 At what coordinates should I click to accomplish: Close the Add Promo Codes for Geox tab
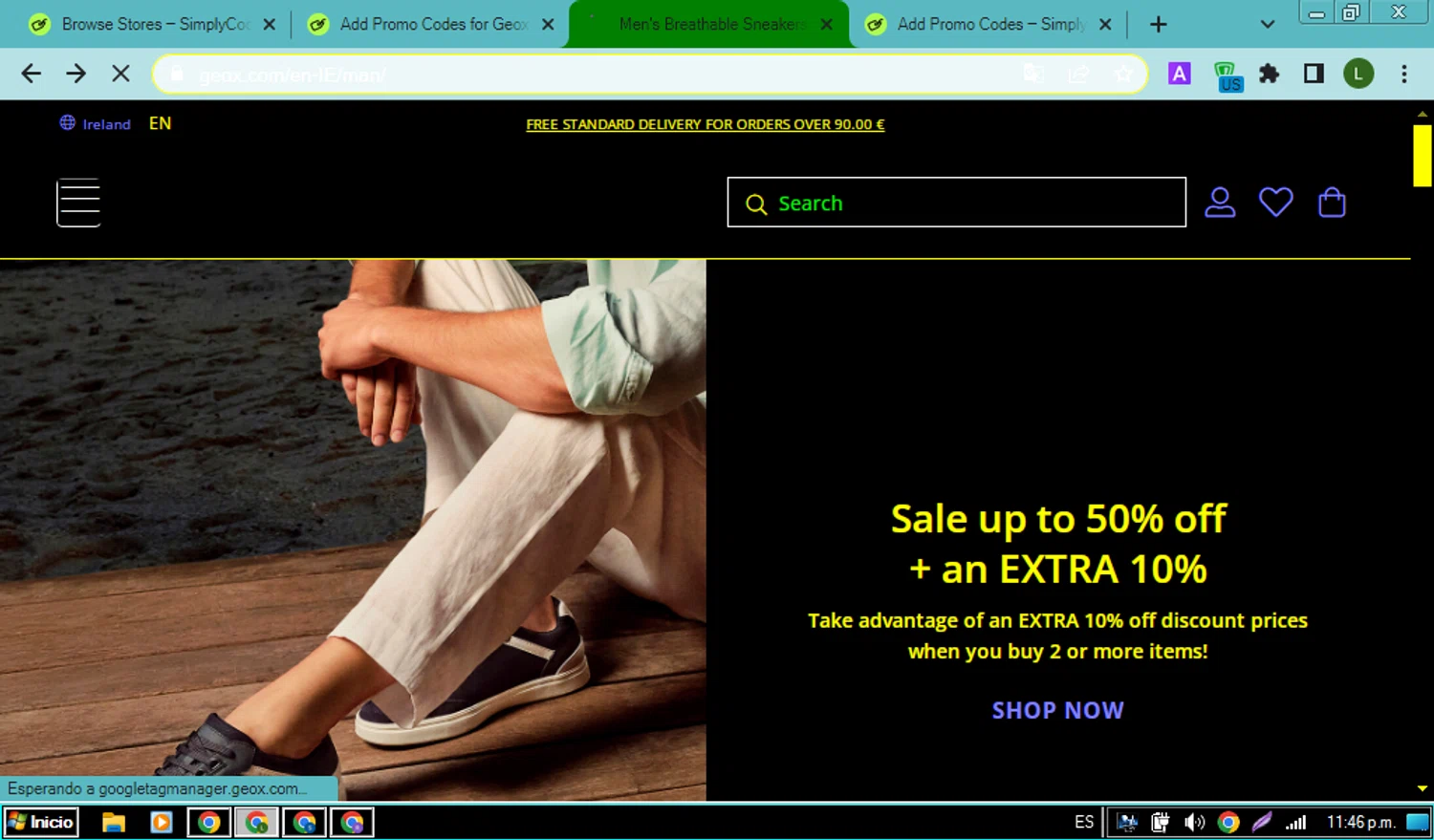click(x=548, y=24)
